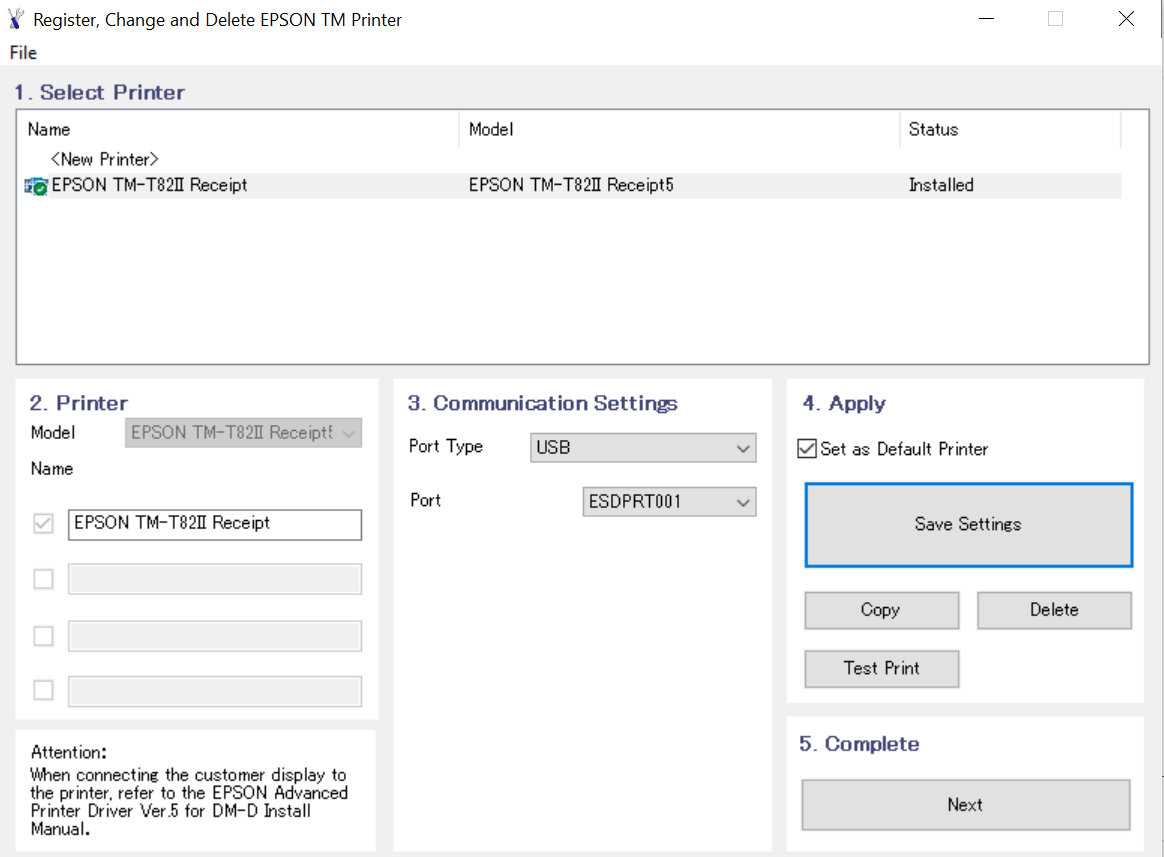The width and height of the screenshot is (1164, 857).
Task: Click the fourth empty printer name field
Action: point(215,691)
